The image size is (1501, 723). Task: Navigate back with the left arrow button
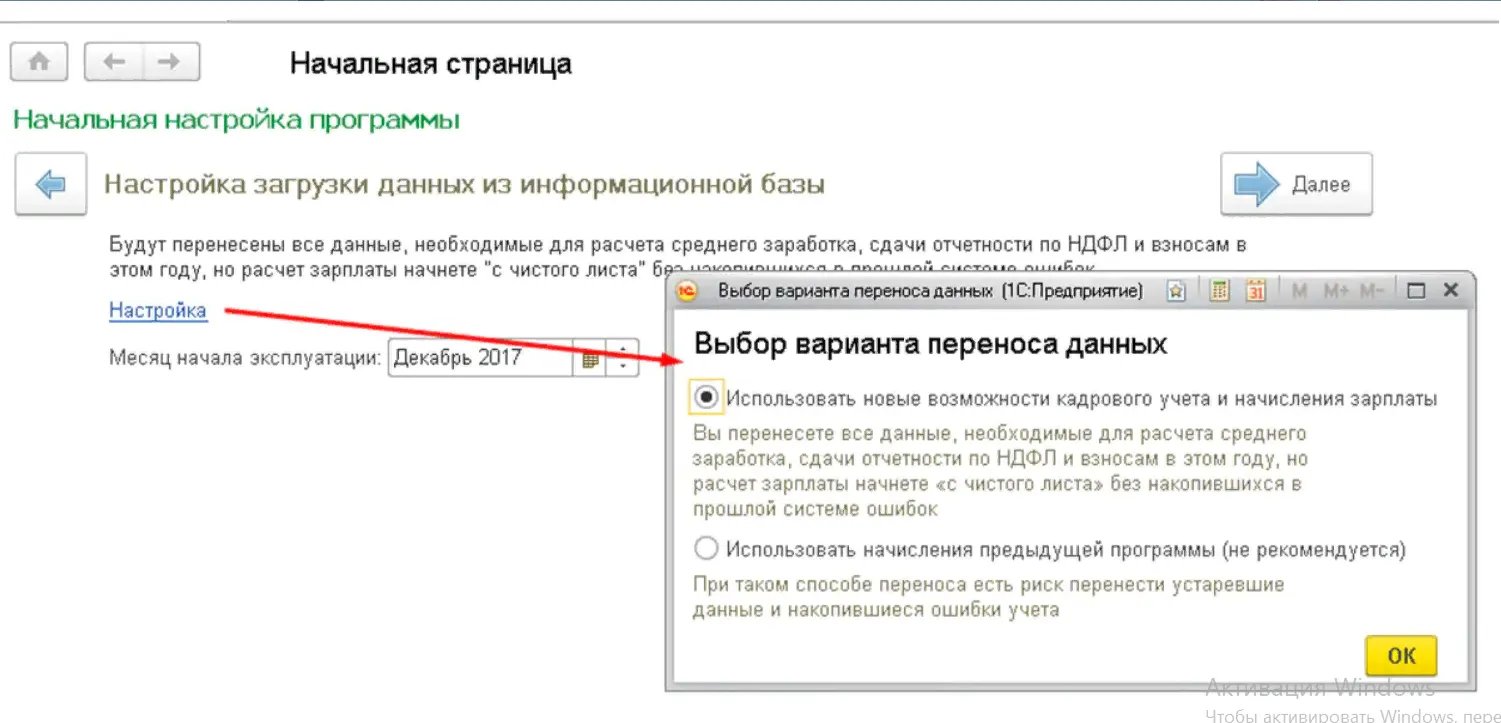[114, 62]
